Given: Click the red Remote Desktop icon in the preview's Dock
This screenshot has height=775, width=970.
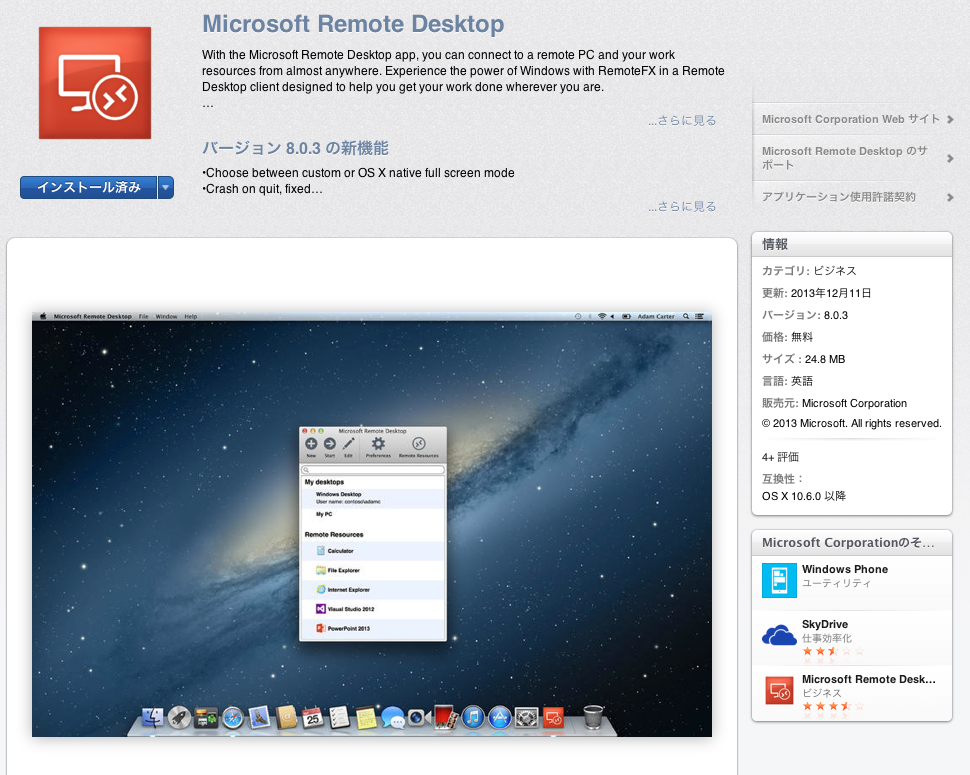Looking at the screenshot, I should (x=554, y=717).
